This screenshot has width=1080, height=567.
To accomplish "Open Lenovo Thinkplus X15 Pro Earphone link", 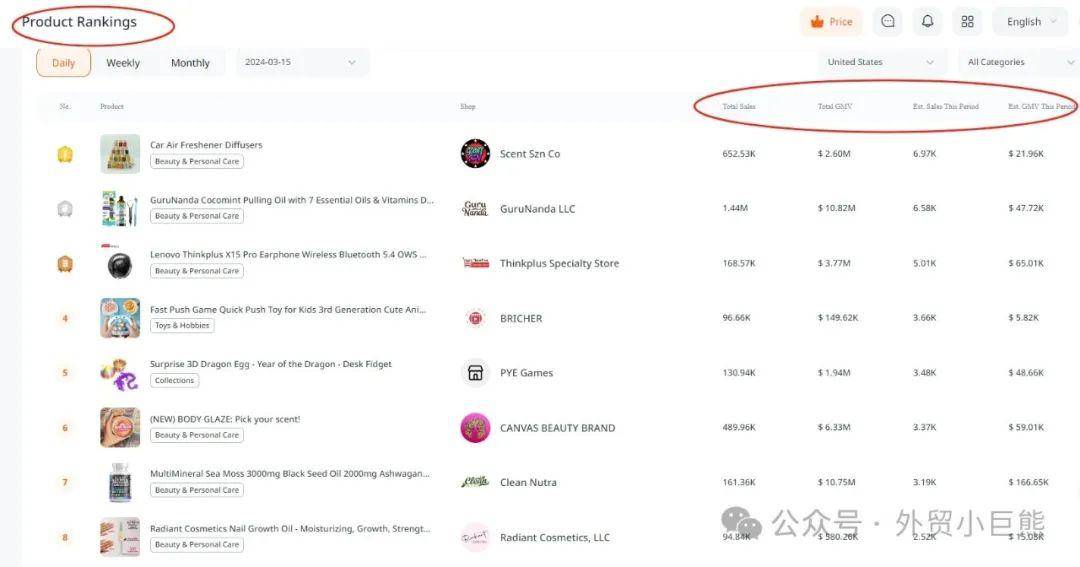I will [x=288, y=254].
